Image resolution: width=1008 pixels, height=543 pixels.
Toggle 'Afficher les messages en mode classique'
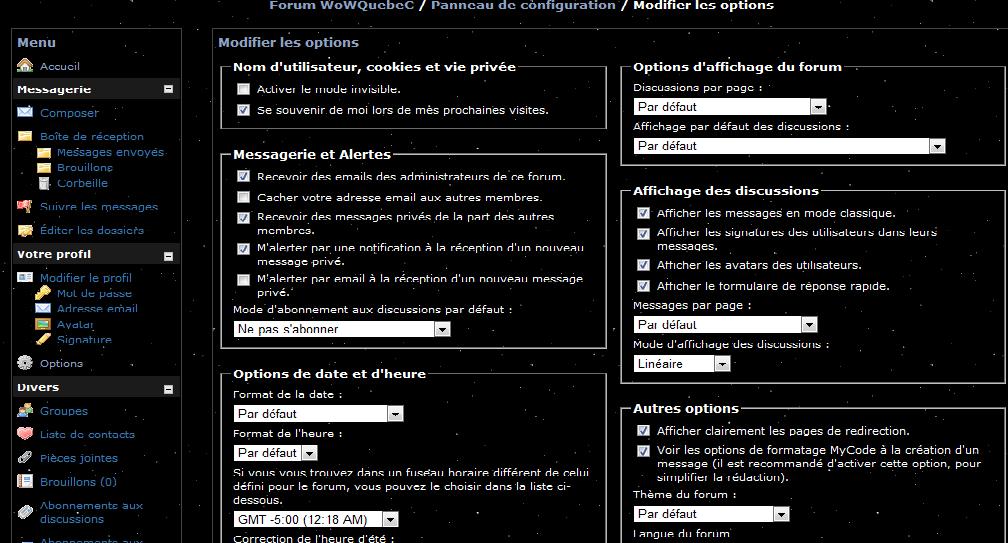click(643, 213)
